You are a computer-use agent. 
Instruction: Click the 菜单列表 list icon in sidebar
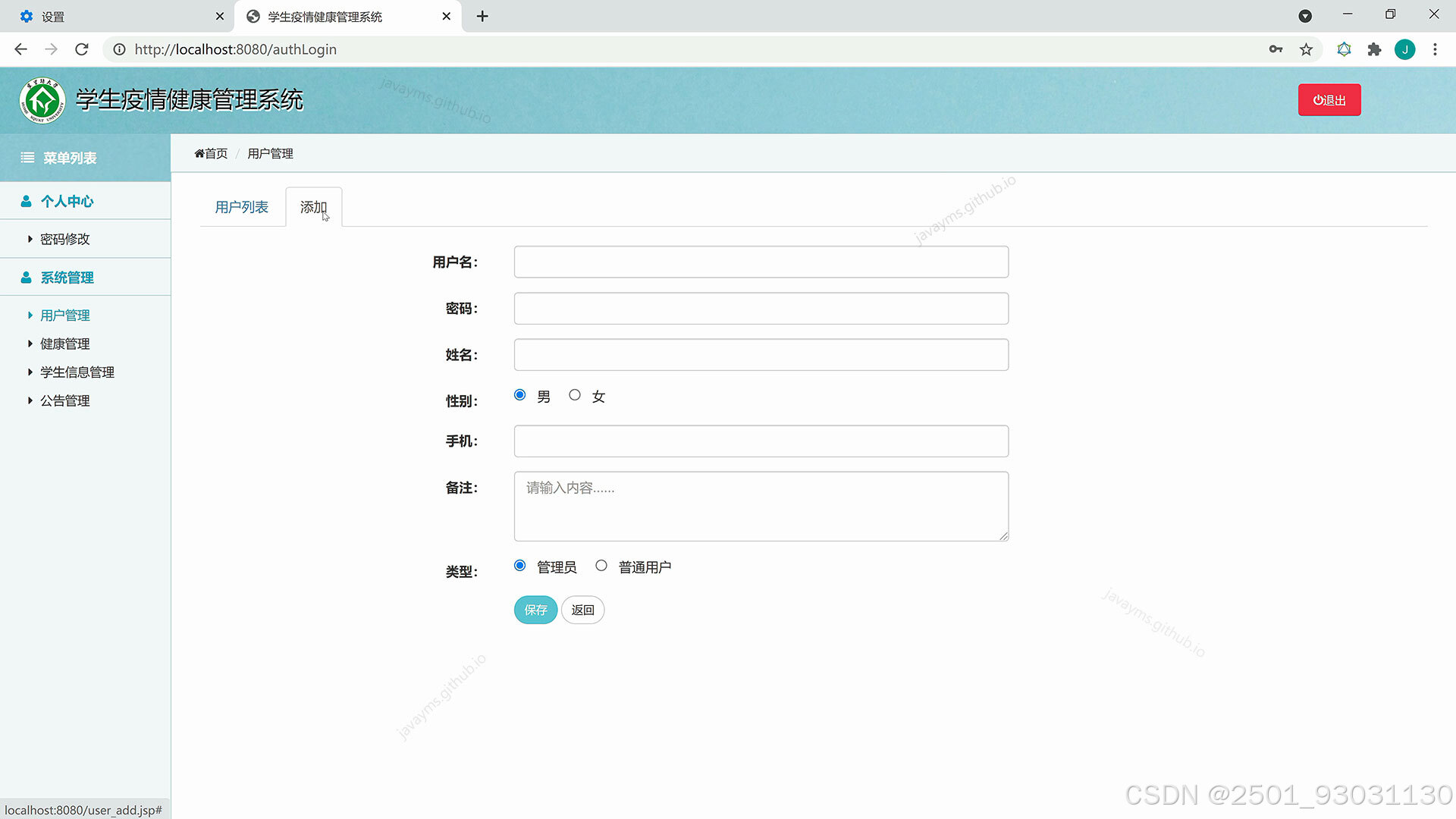click(x=27, y=158)
